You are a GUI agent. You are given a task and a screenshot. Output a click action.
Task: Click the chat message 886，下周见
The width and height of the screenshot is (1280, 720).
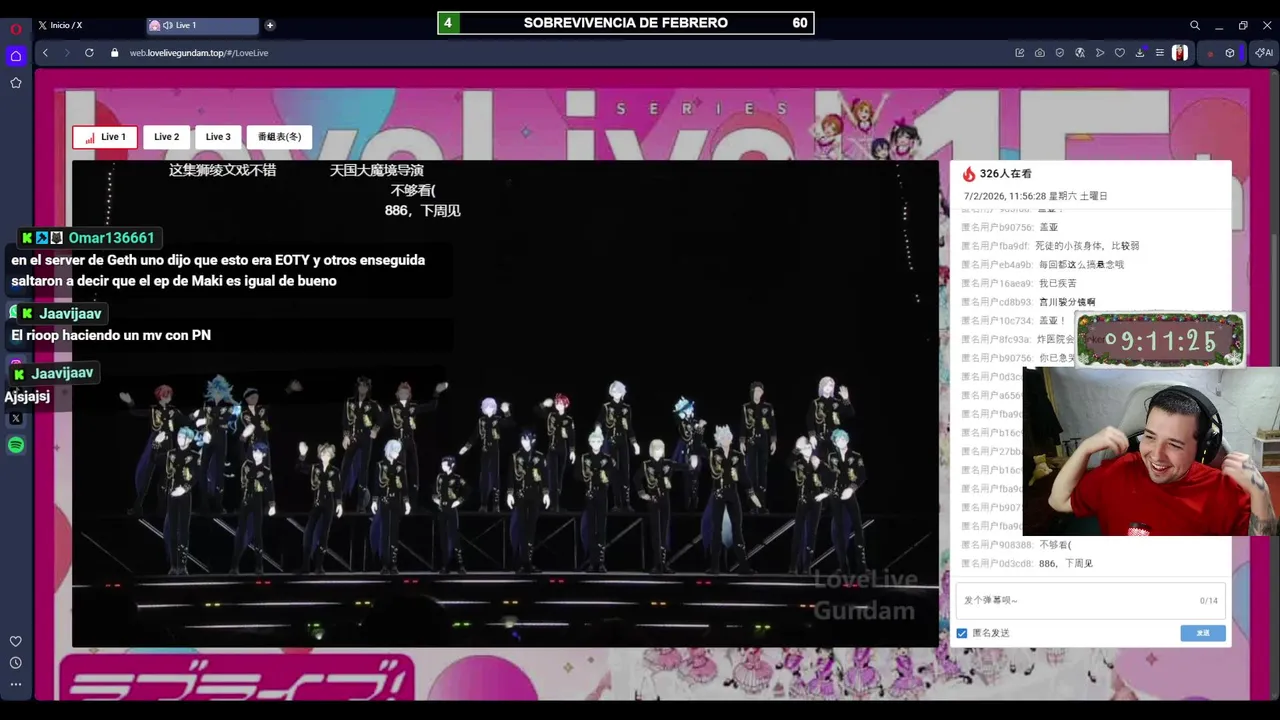pos(1066,564)
